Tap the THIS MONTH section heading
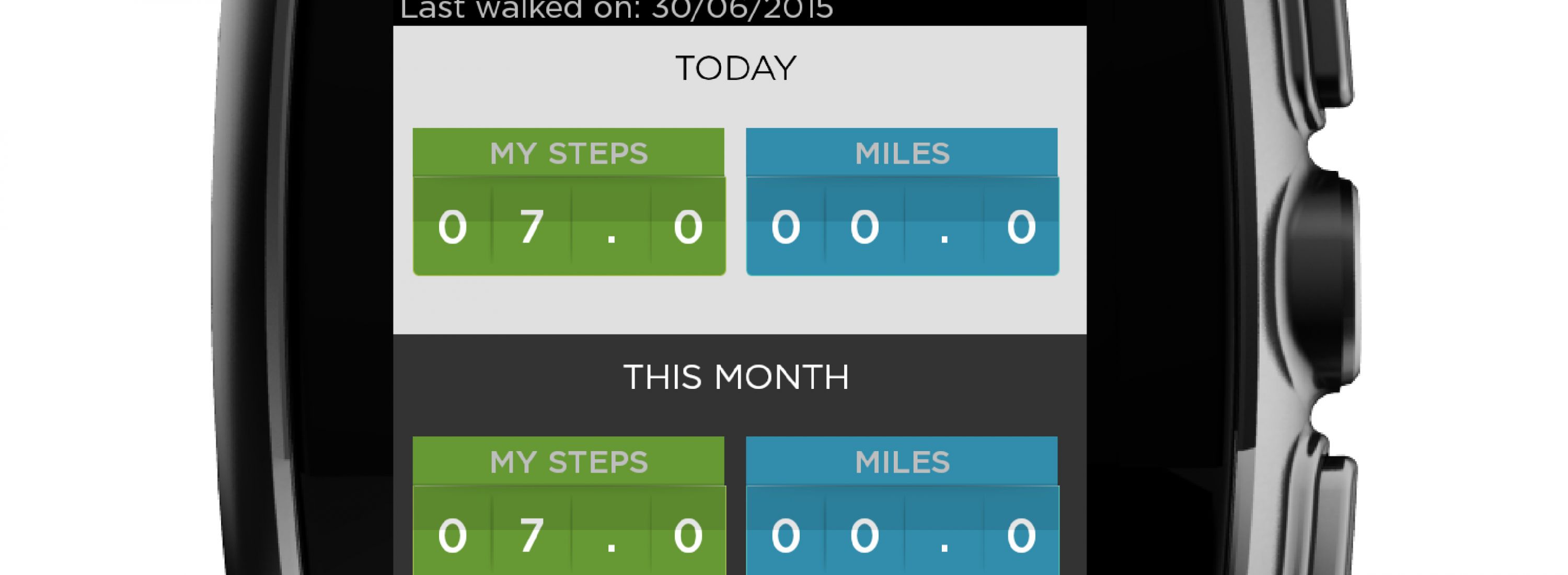 pyautogui.click(x=736, y=377)
